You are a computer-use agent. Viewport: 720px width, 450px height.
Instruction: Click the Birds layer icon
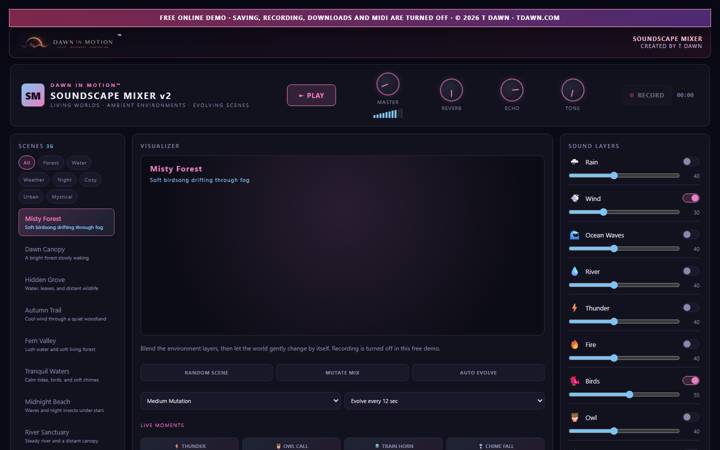[x=574, y=381]
